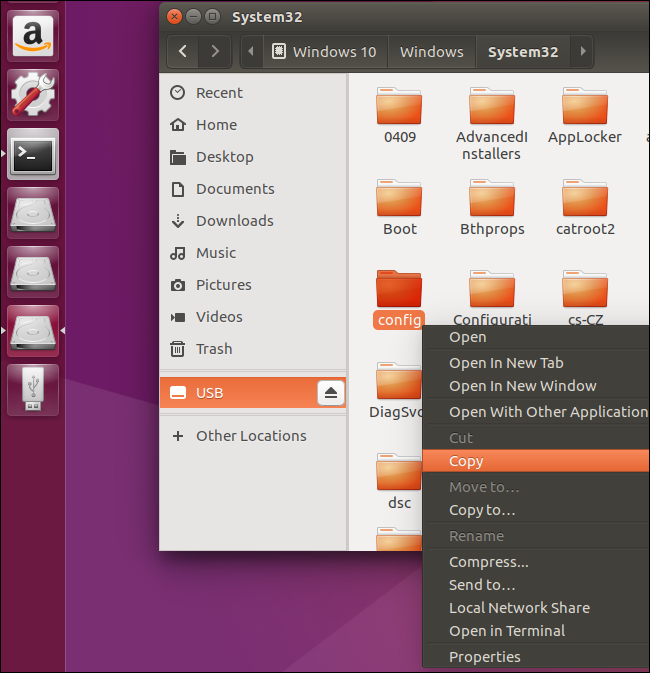This screenshot has width=650, height=673.
Task: Select the catroot2 folder
Action: [x=585, y=207]
